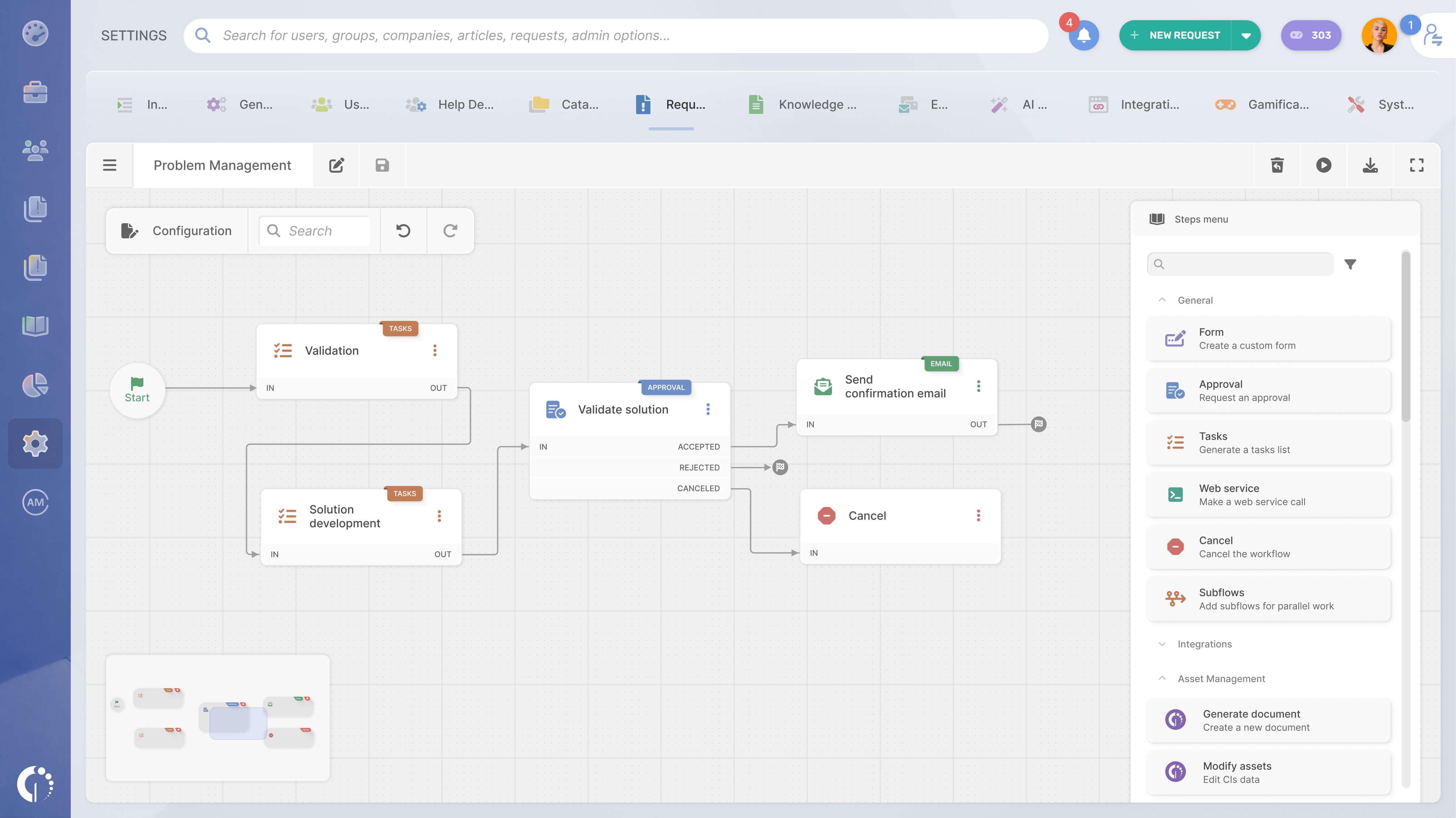Click the hamburger menu icon beside Problem Management
The width and height of the screenshot is (1456, 818).
point(109,165)
